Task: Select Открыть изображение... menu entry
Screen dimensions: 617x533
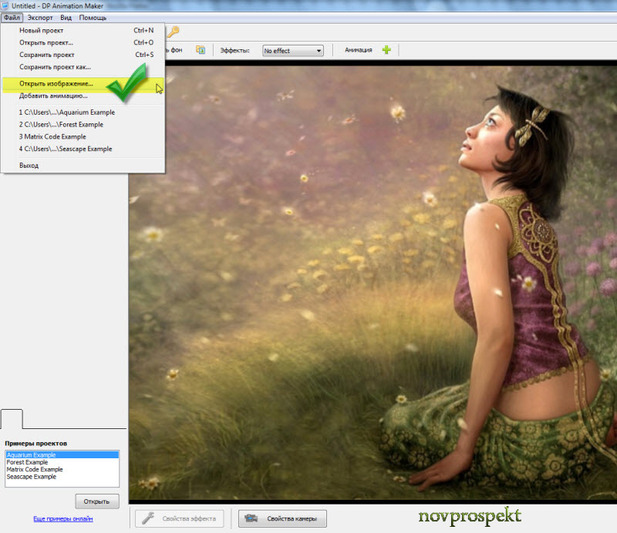Action: pyautogui.click(x=83, y=84)
